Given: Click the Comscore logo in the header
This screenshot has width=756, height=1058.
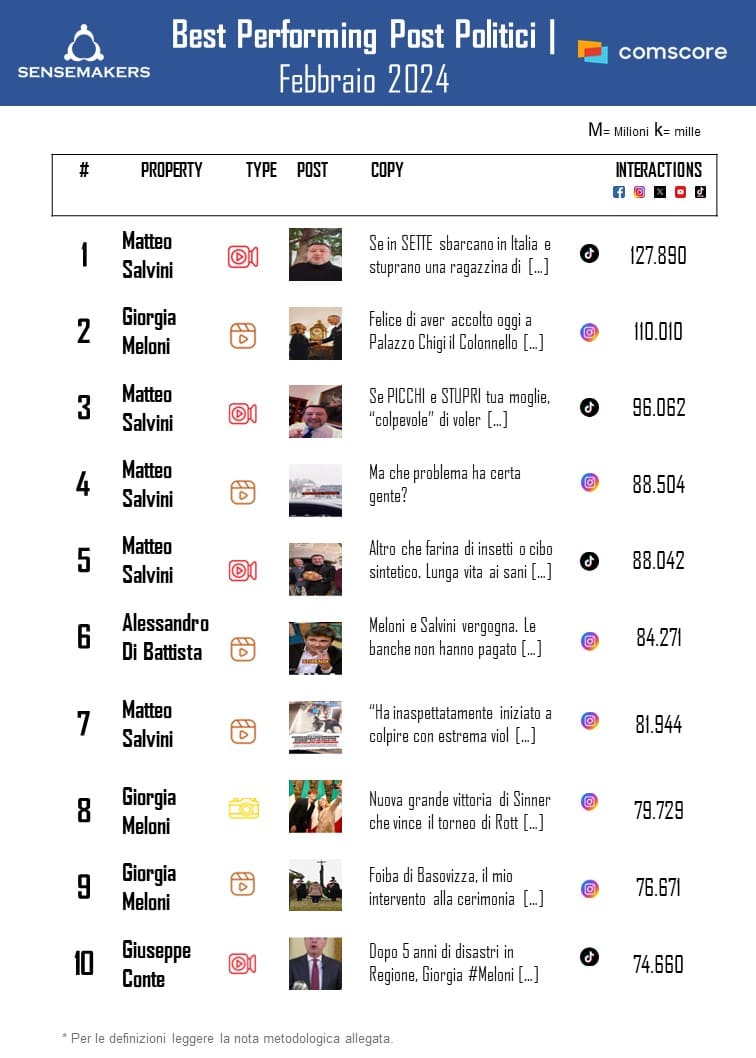Looking at the screenshot, I should click(x=652, y=52).
